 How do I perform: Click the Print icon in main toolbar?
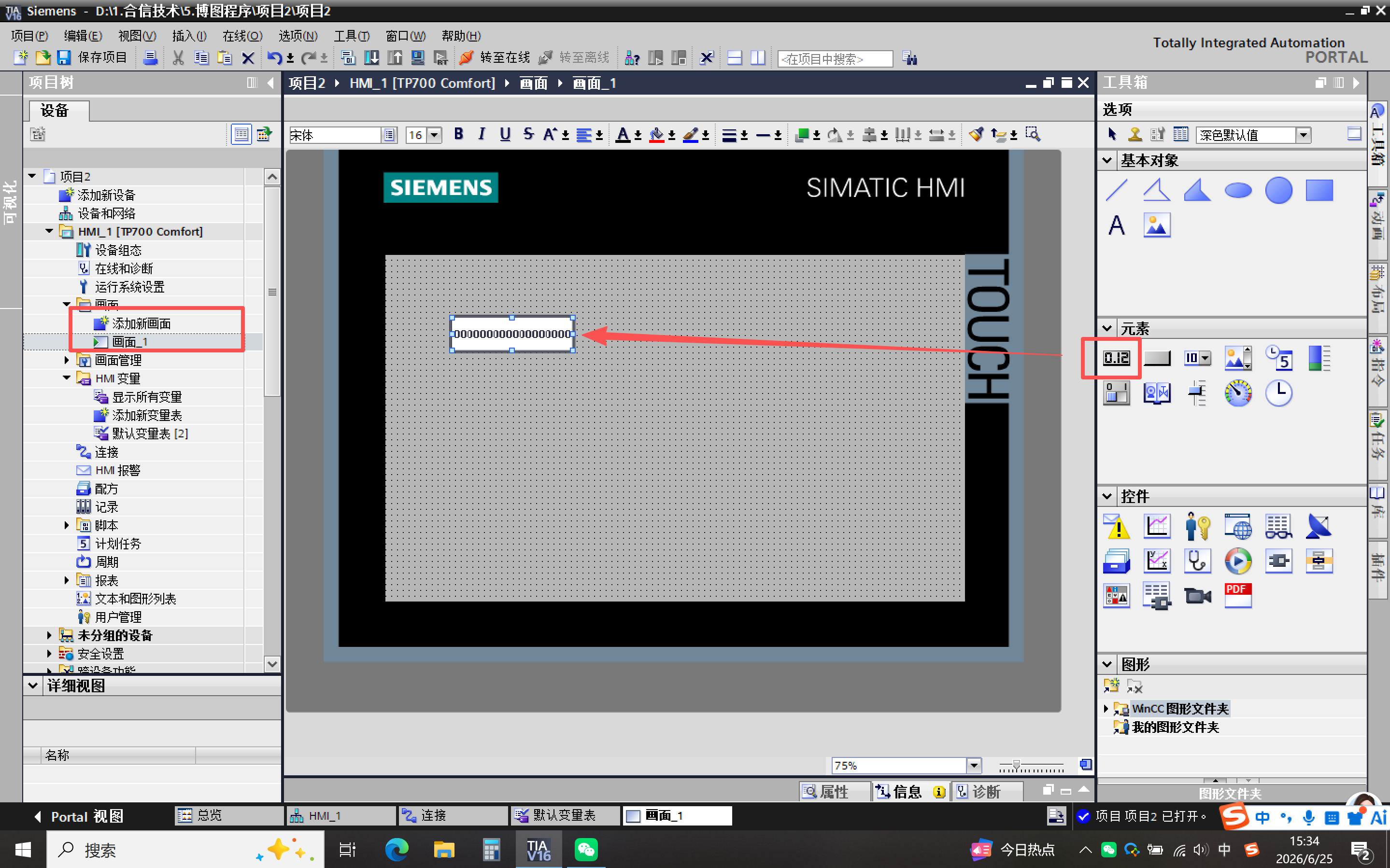(150, 57)
